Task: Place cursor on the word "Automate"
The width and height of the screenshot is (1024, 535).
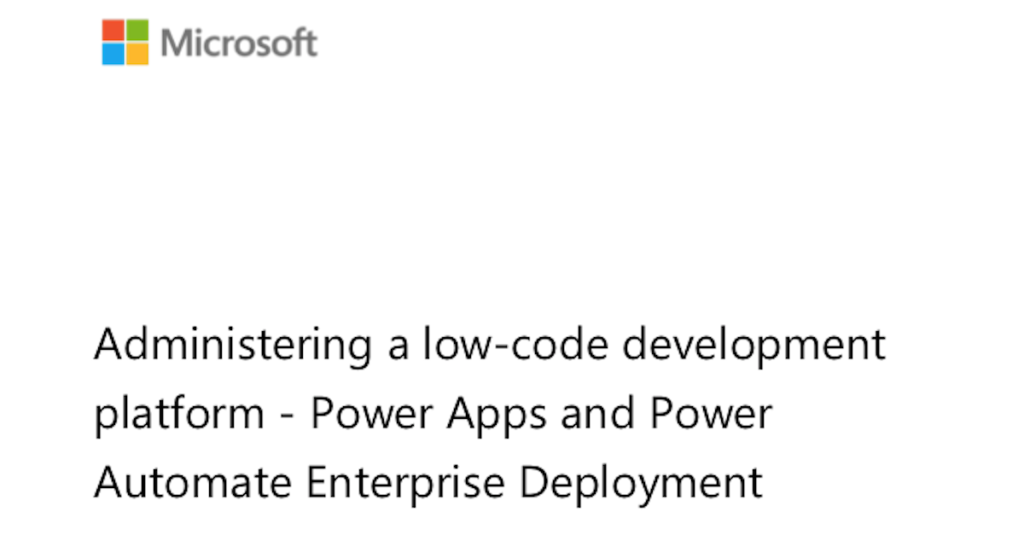Action: tap(194, 483)
